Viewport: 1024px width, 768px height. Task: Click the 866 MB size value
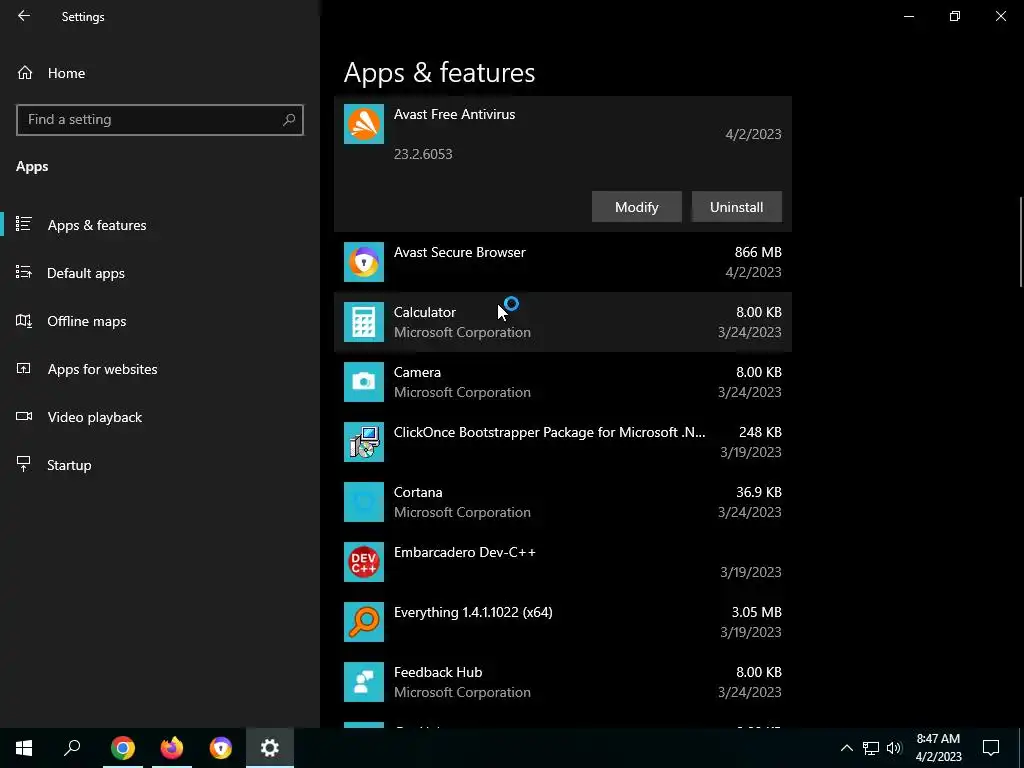[758, 252]
